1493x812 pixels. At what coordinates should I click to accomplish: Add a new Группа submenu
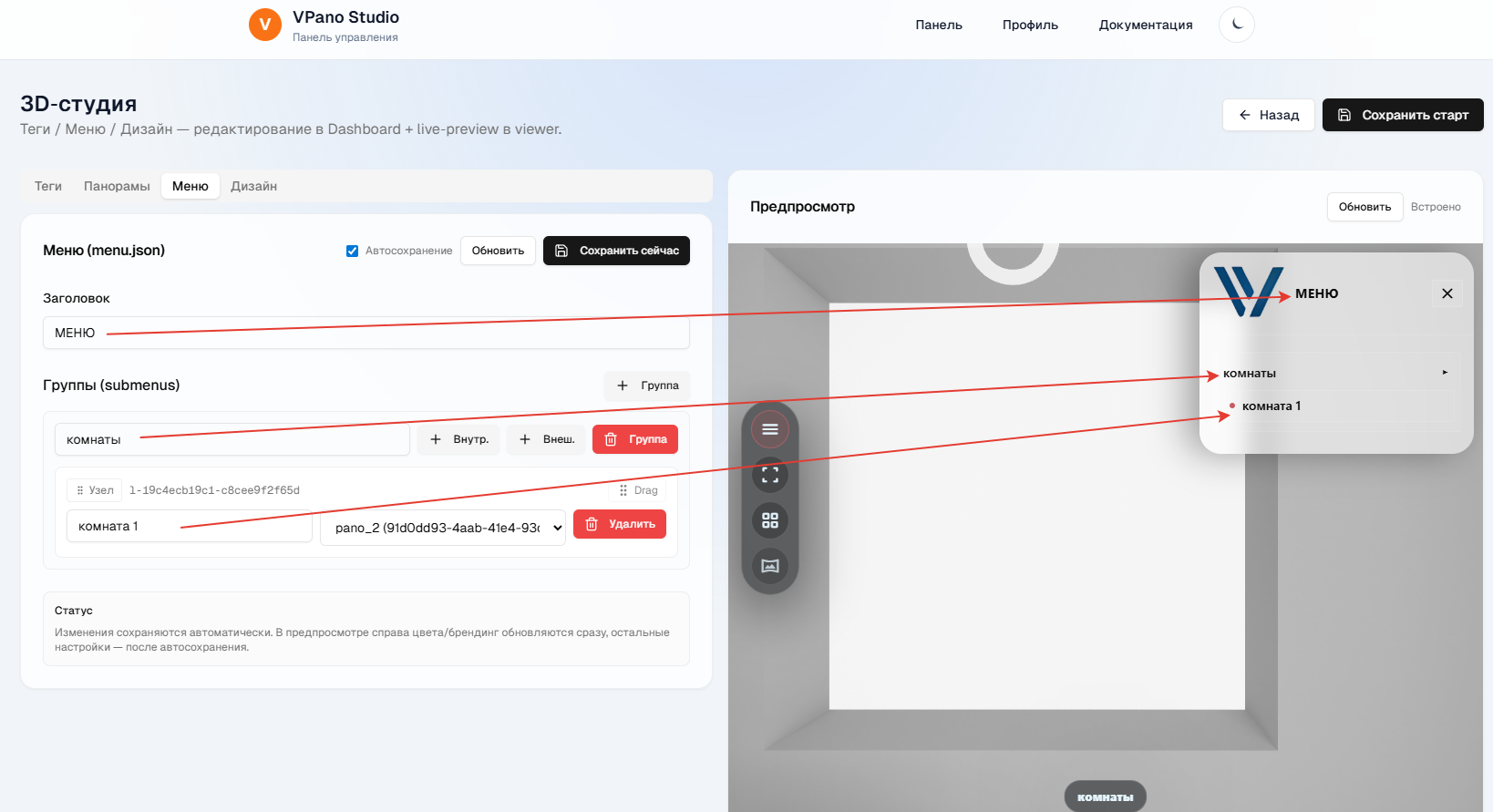coord(647,385)
